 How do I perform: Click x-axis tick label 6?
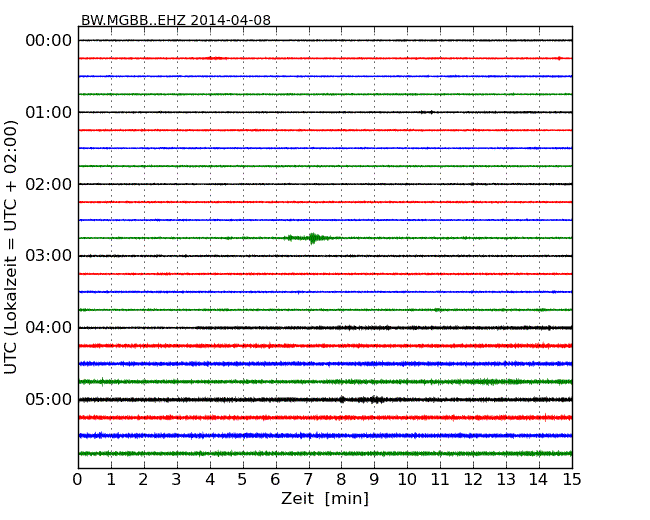[275, 480]
